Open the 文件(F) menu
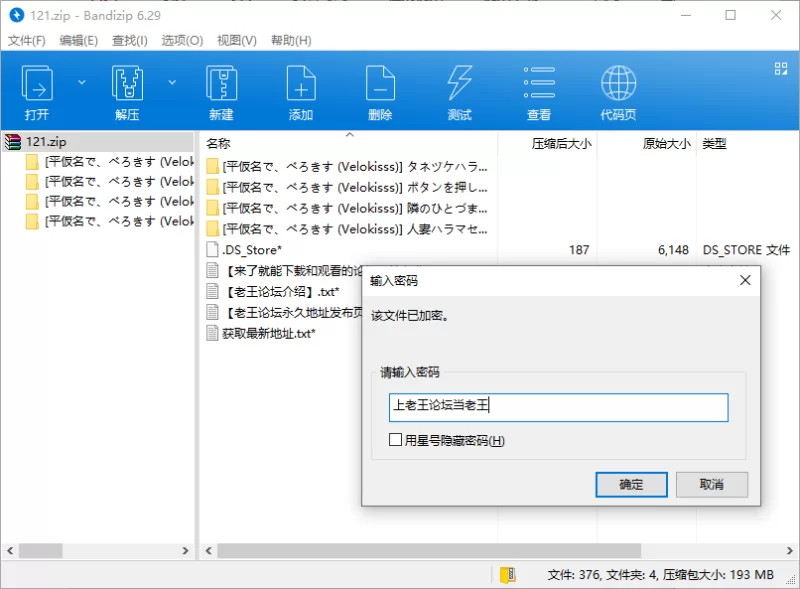 27,40
